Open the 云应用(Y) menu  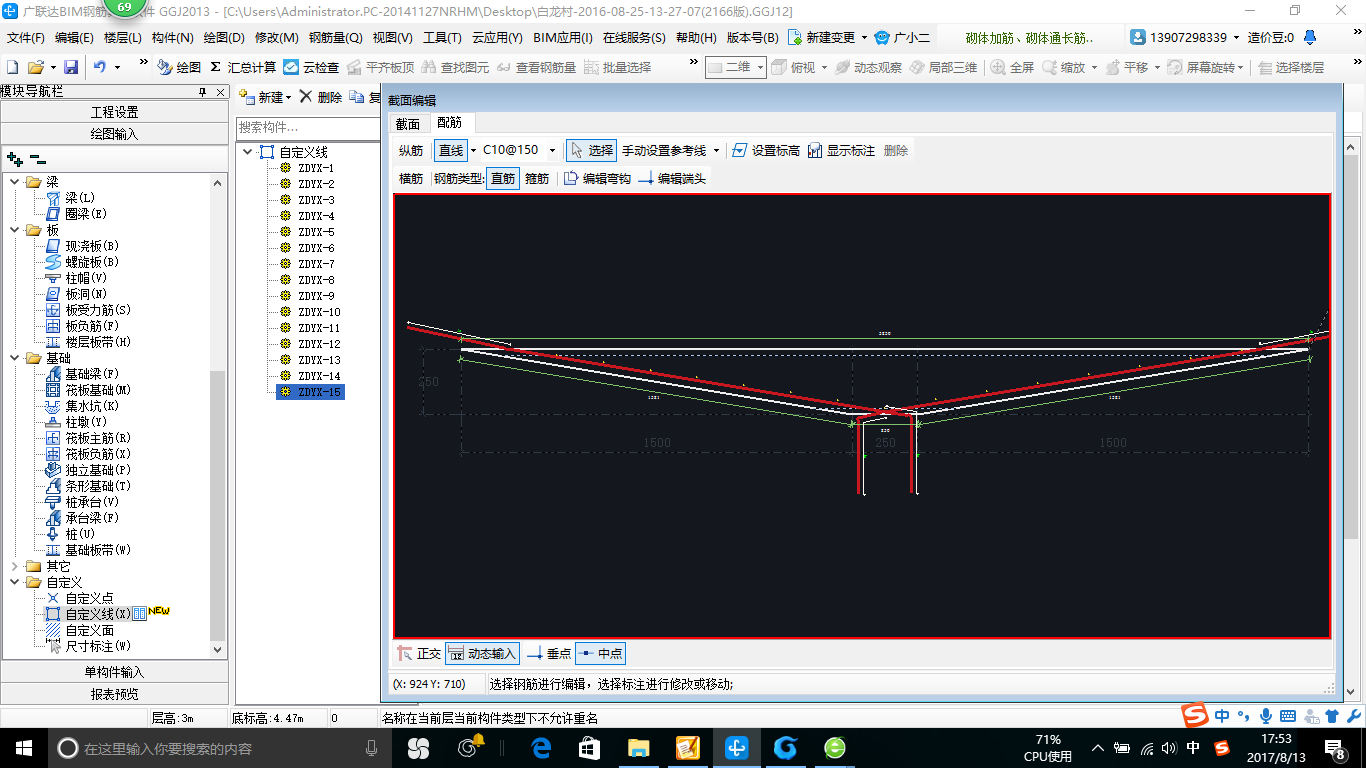(x=497, y=38)
